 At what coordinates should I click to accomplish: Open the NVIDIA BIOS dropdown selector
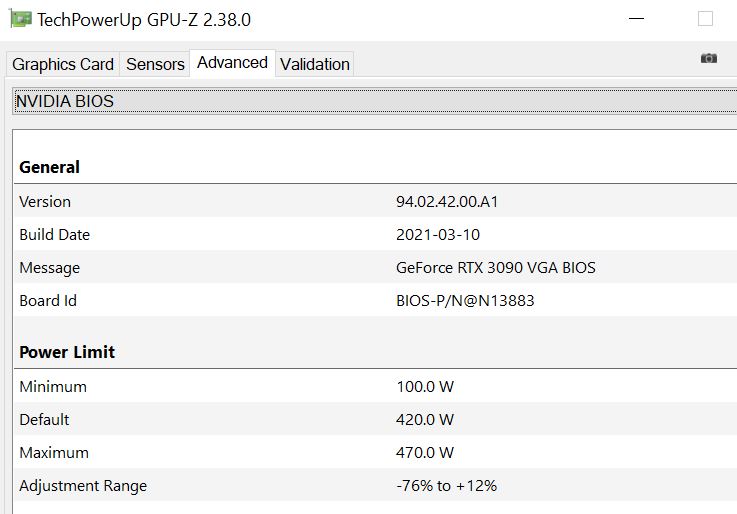click(368, 101)
